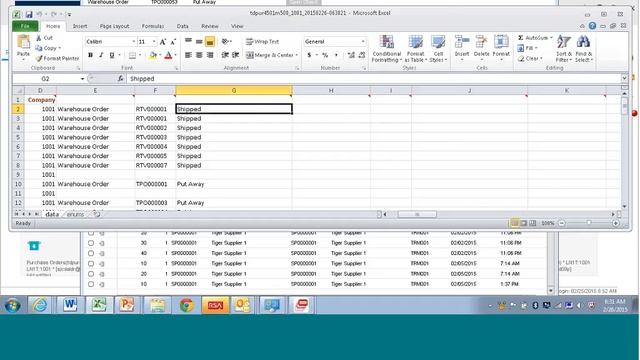Open Chrome from the taskbar
The image size is (640, 360).
tap(187, 305)
